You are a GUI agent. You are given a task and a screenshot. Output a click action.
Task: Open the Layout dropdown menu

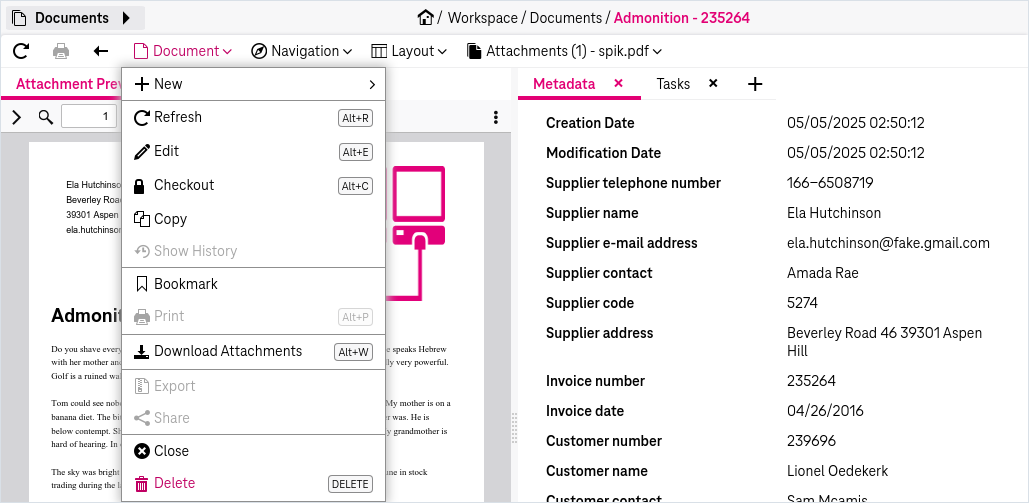409,51
